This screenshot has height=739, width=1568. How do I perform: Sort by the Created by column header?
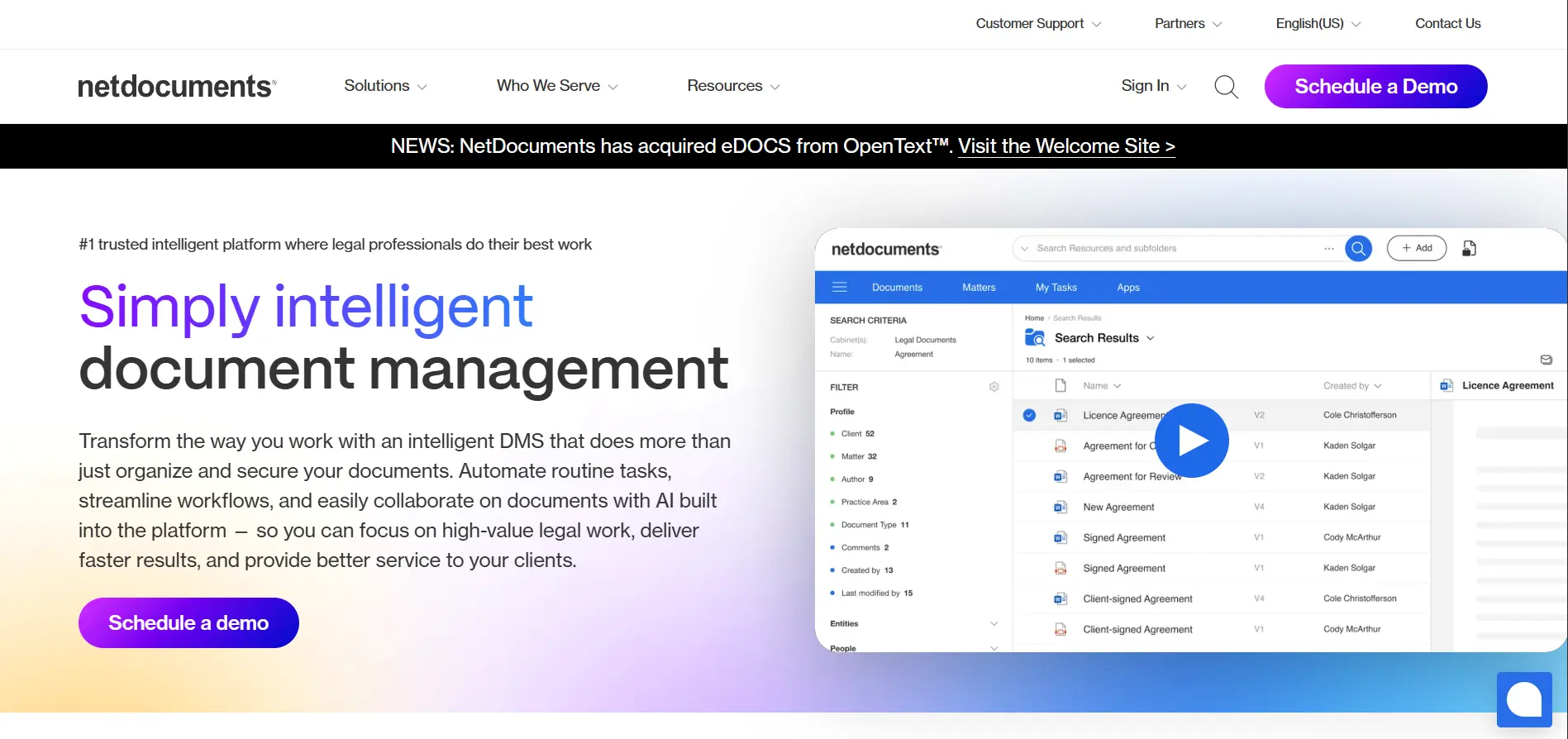coord(1352,385)
